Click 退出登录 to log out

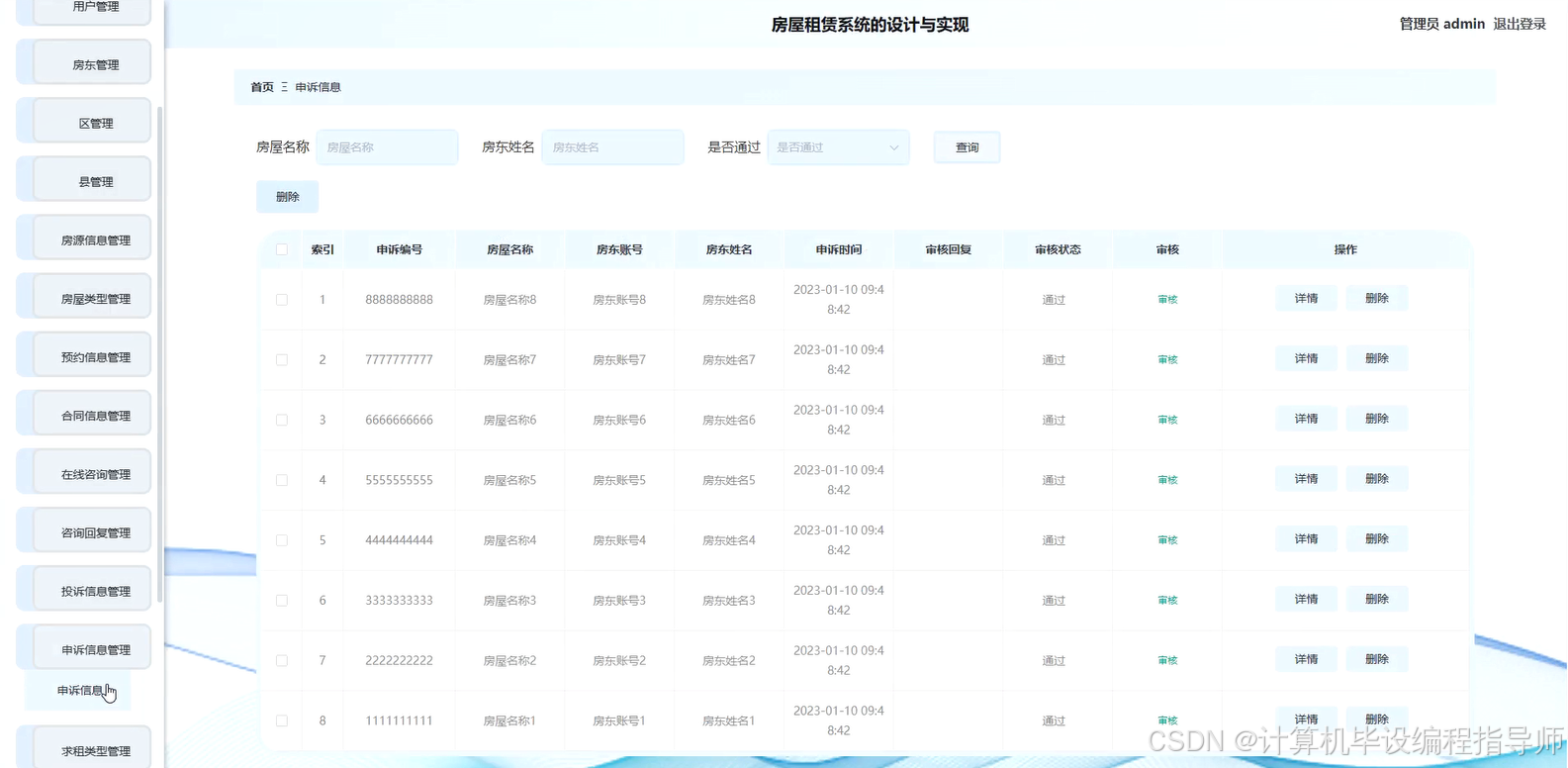pyautogui.click(x=1520, y=24)
